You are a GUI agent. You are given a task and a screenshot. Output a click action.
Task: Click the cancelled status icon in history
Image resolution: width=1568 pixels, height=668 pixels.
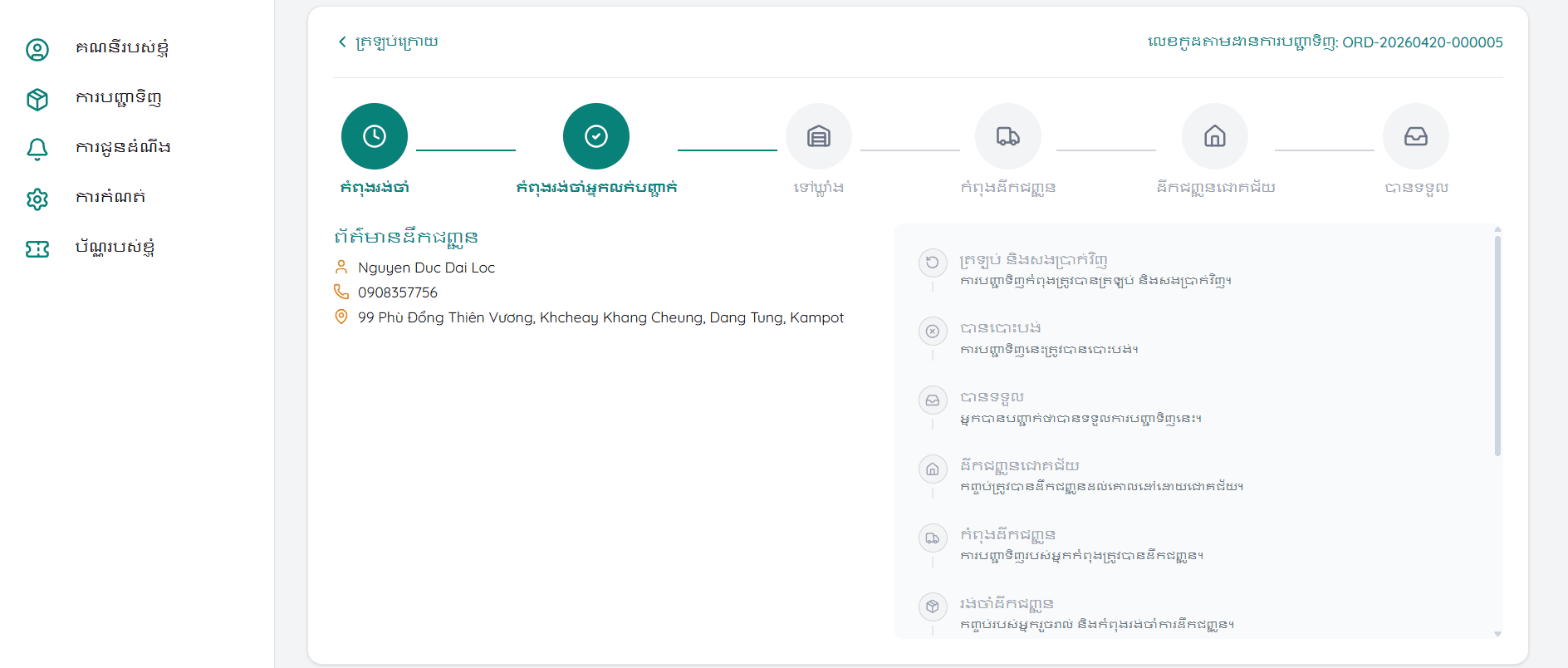pyautogui.click(x=933, y=332)
